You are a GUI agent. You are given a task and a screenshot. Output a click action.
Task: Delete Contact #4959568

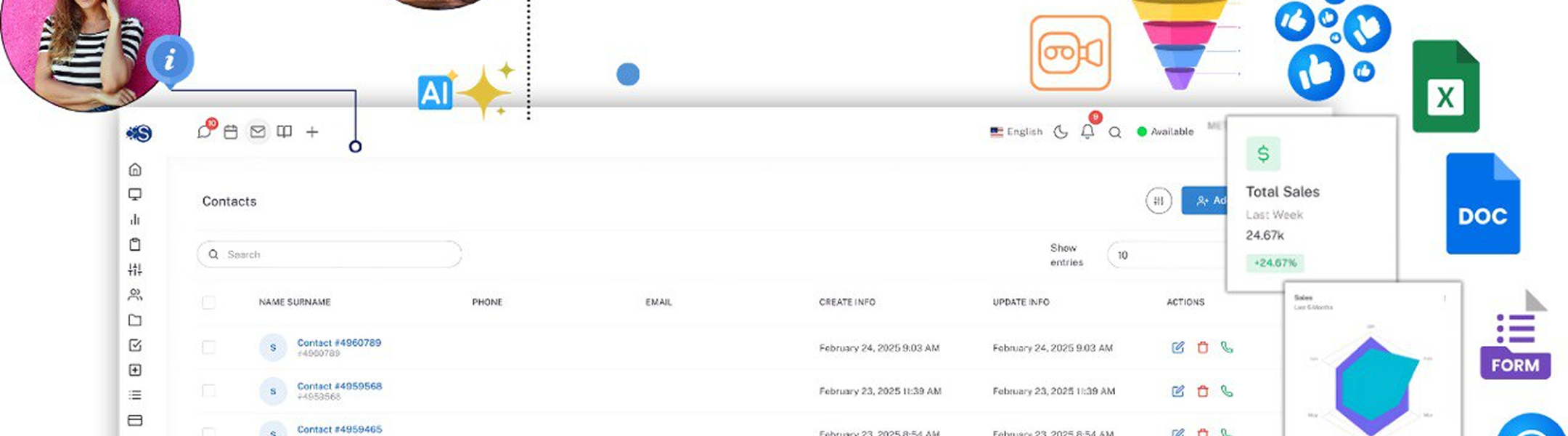pyautogui.click(x=1203, y=391)
